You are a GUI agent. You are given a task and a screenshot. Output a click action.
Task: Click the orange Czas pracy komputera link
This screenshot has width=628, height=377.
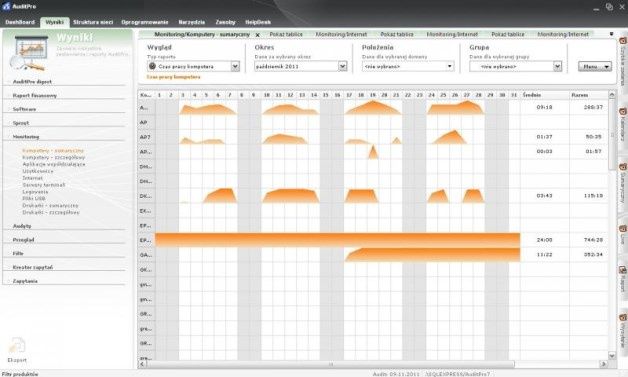click(x=173, y=77)
